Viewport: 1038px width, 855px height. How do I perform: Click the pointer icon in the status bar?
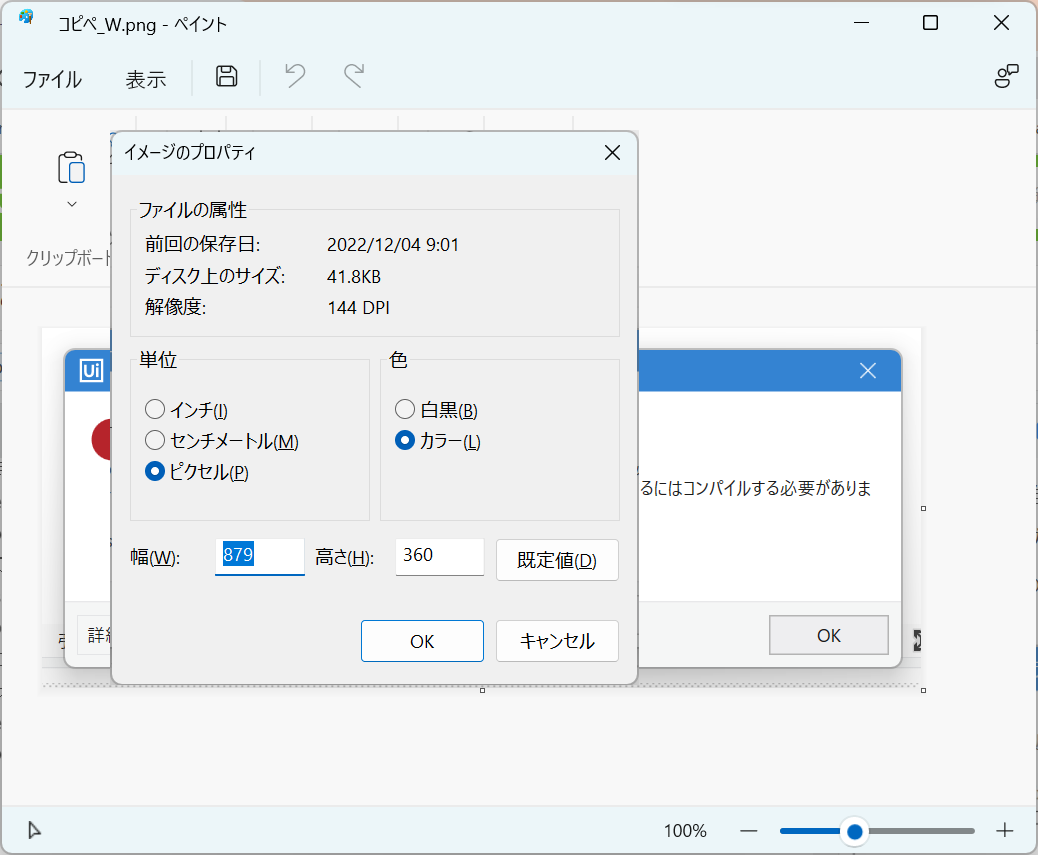coord(33,830)
